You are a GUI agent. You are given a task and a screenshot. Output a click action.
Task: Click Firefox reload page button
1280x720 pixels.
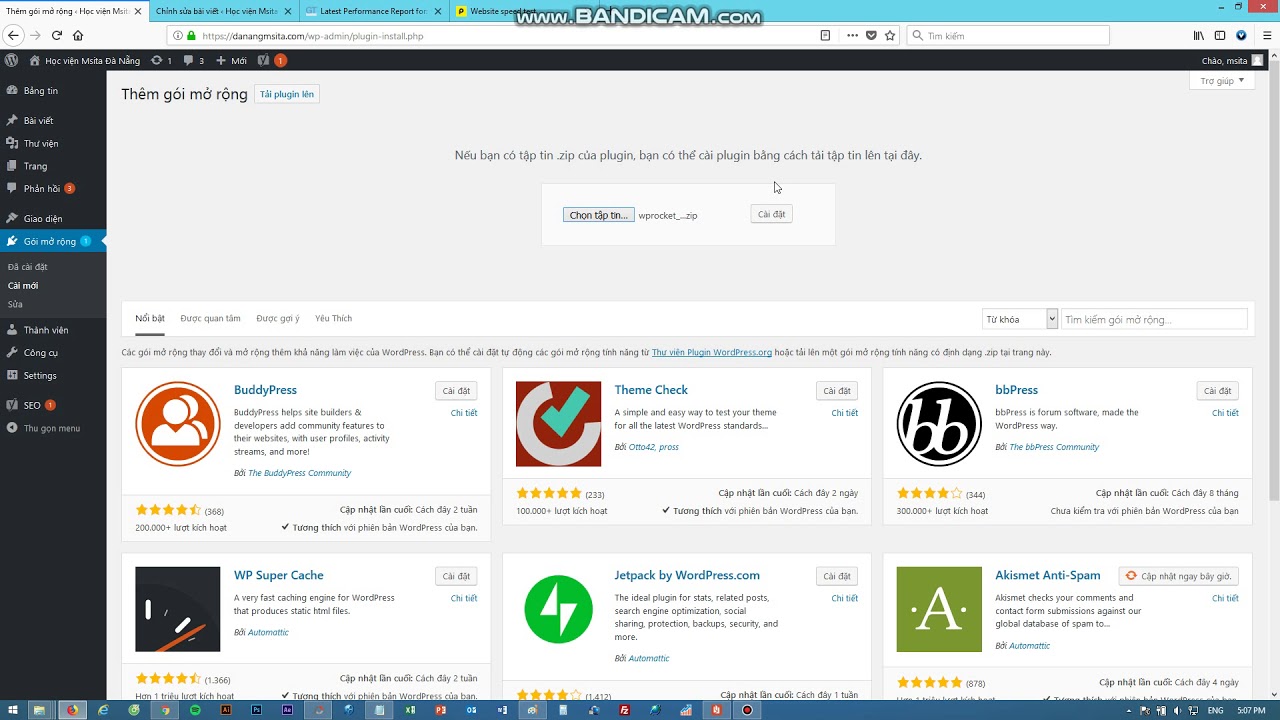[x=56, y=35]
